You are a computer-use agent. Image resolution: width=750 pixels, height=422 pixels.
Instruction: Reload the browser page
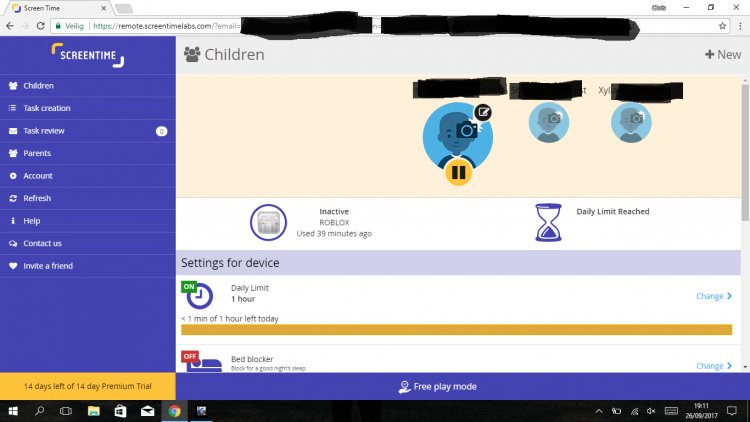(41, 26)
